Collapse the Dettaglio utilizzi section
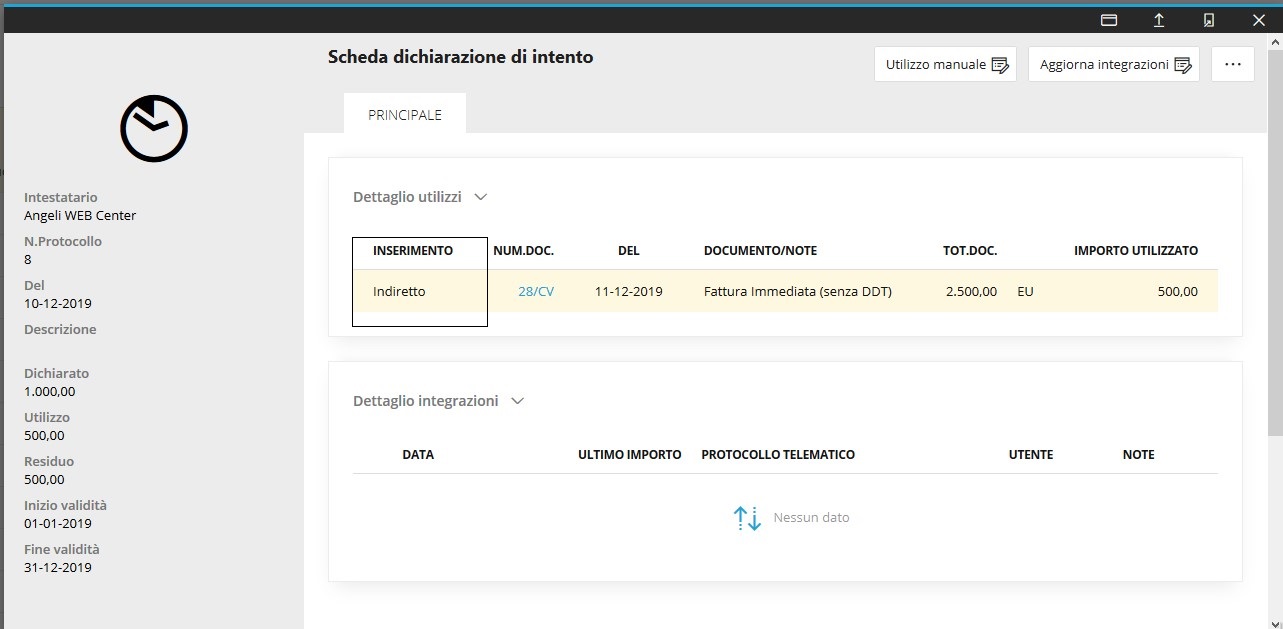This screenshot has height=629, width=1283. click(x=480, y=197)
